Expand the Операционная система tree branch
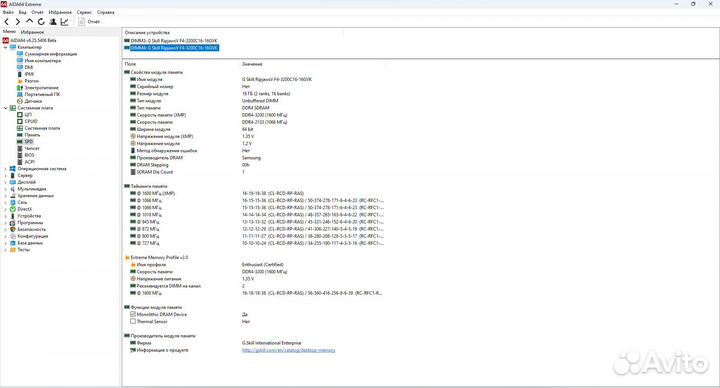The width and height of the screenshot is (720, 388). 6,169
